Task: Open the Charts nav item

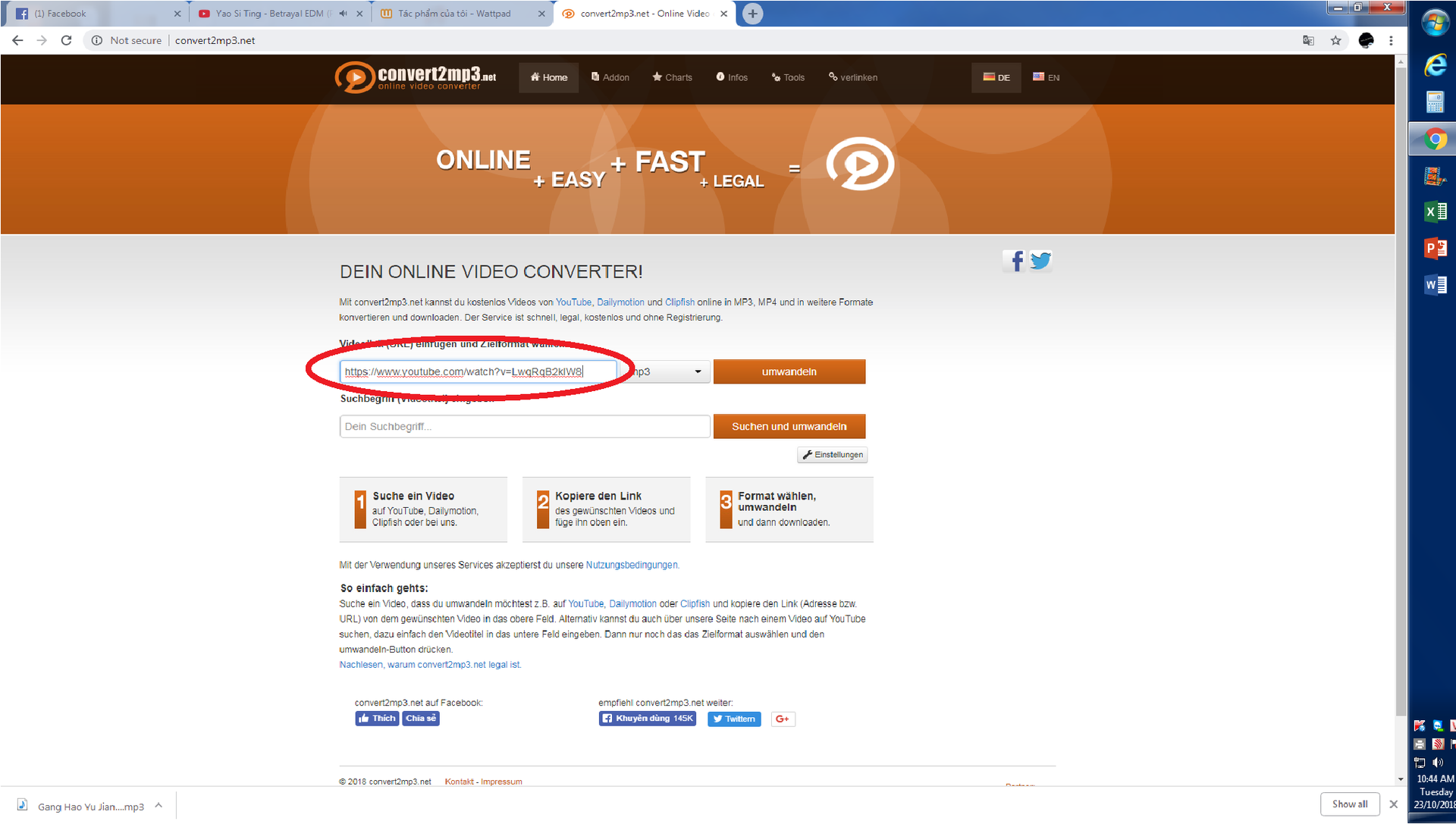Action: coord(672,77)
